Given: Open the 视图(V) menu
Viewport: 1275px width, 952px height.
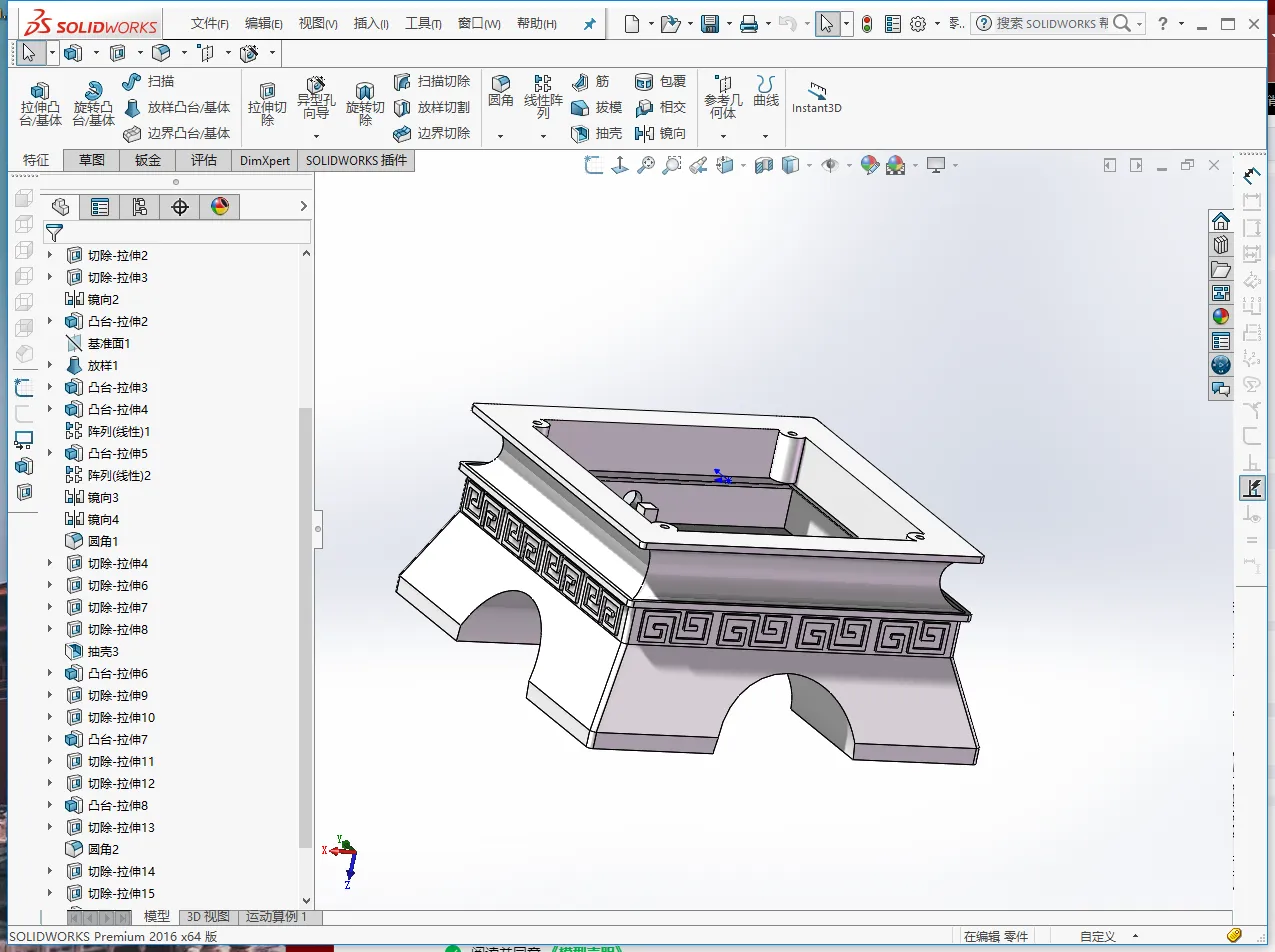Looking at the screenshot, I should pyautogui.click(x=318, y=24).
